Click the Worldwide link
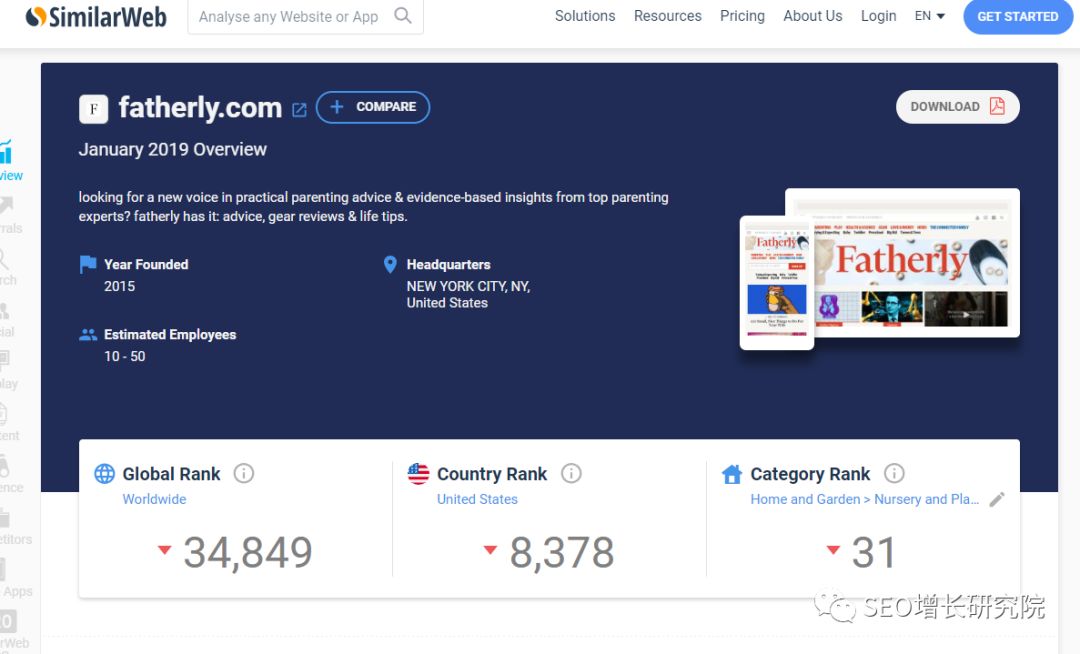The image size is (1080, 654). tap(154, 499)
